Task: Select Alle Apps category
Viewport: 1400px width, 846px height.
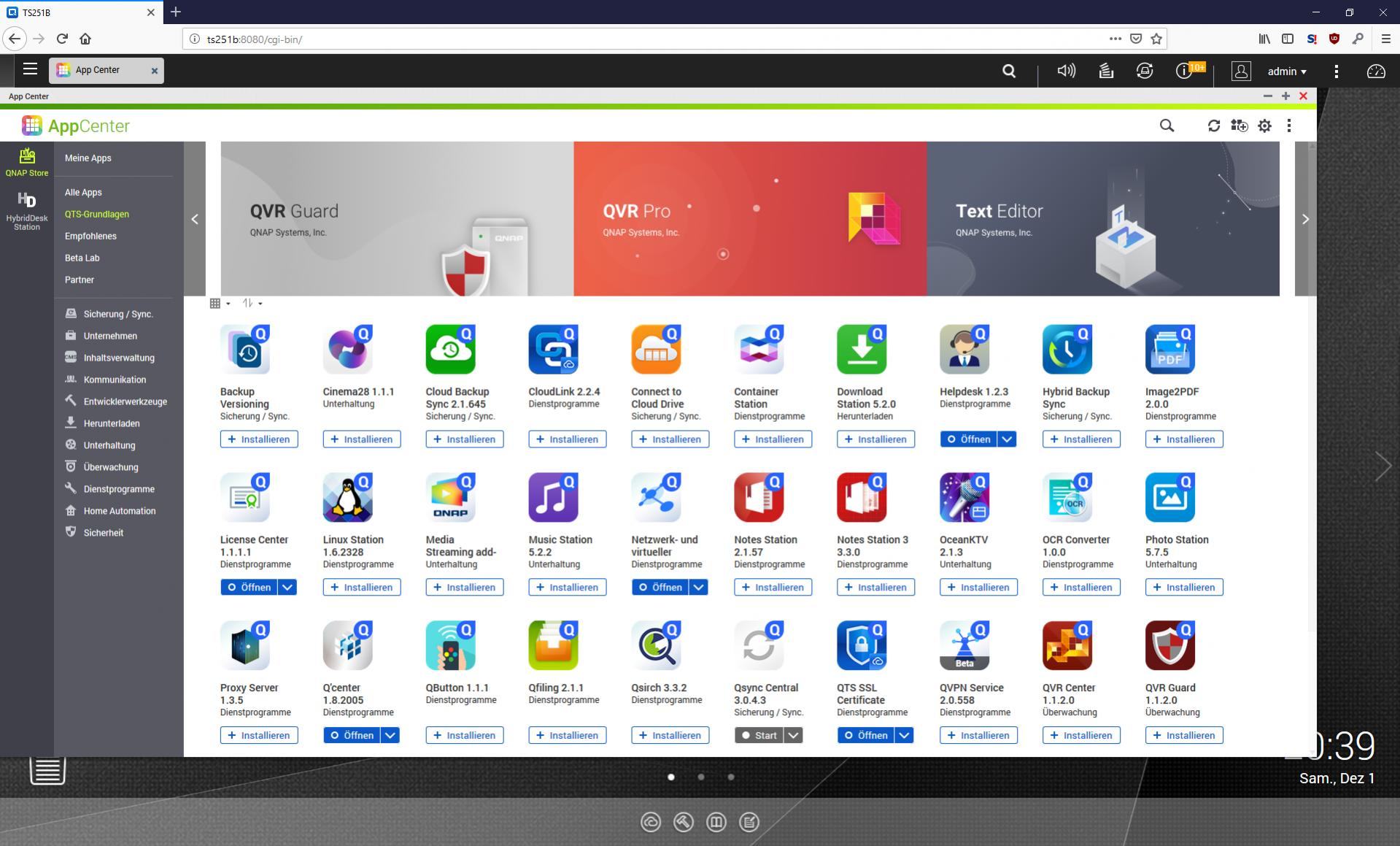Action: (83, 192)
